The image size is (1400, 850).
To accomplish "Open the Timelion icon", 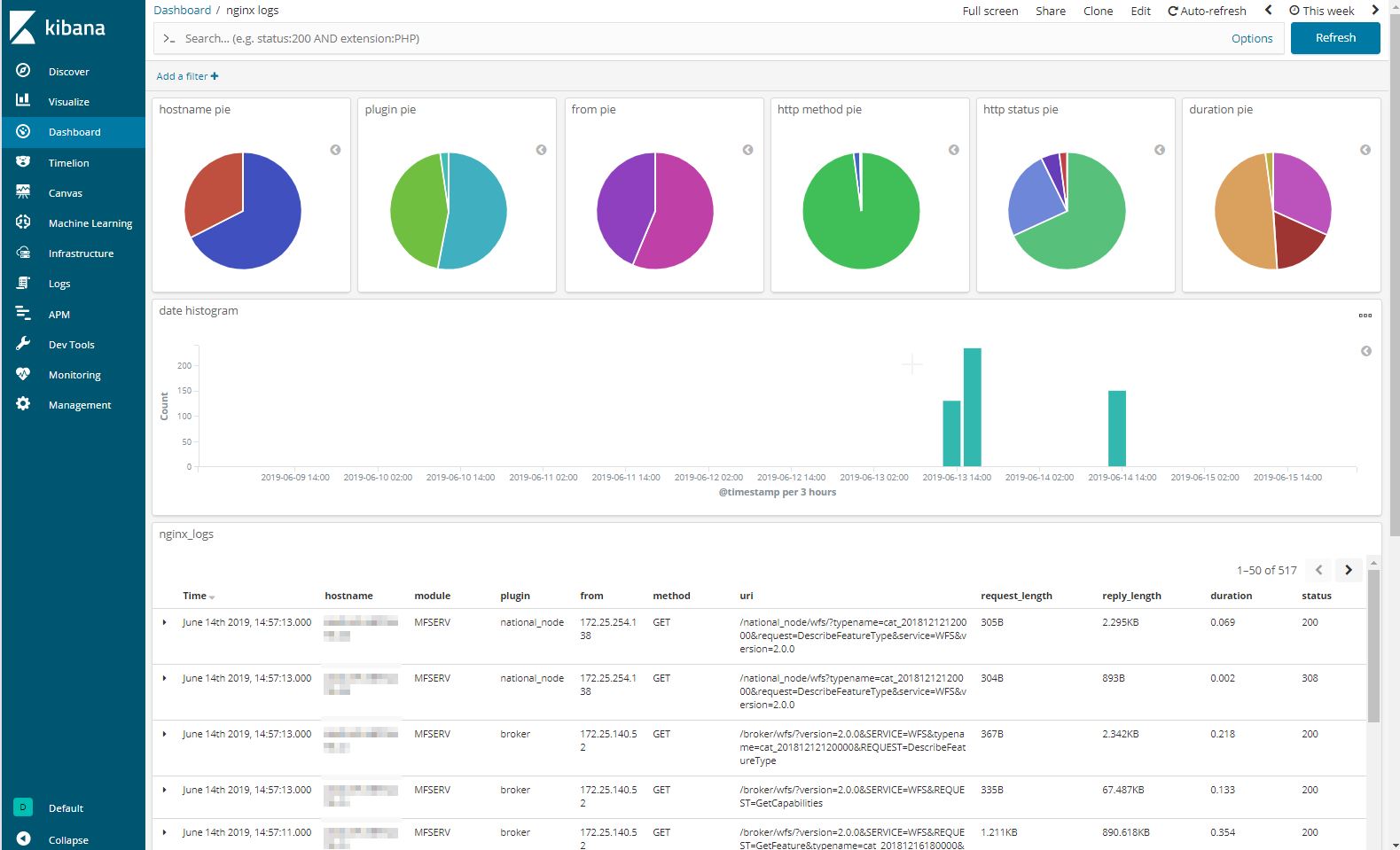I will (23, 162).
